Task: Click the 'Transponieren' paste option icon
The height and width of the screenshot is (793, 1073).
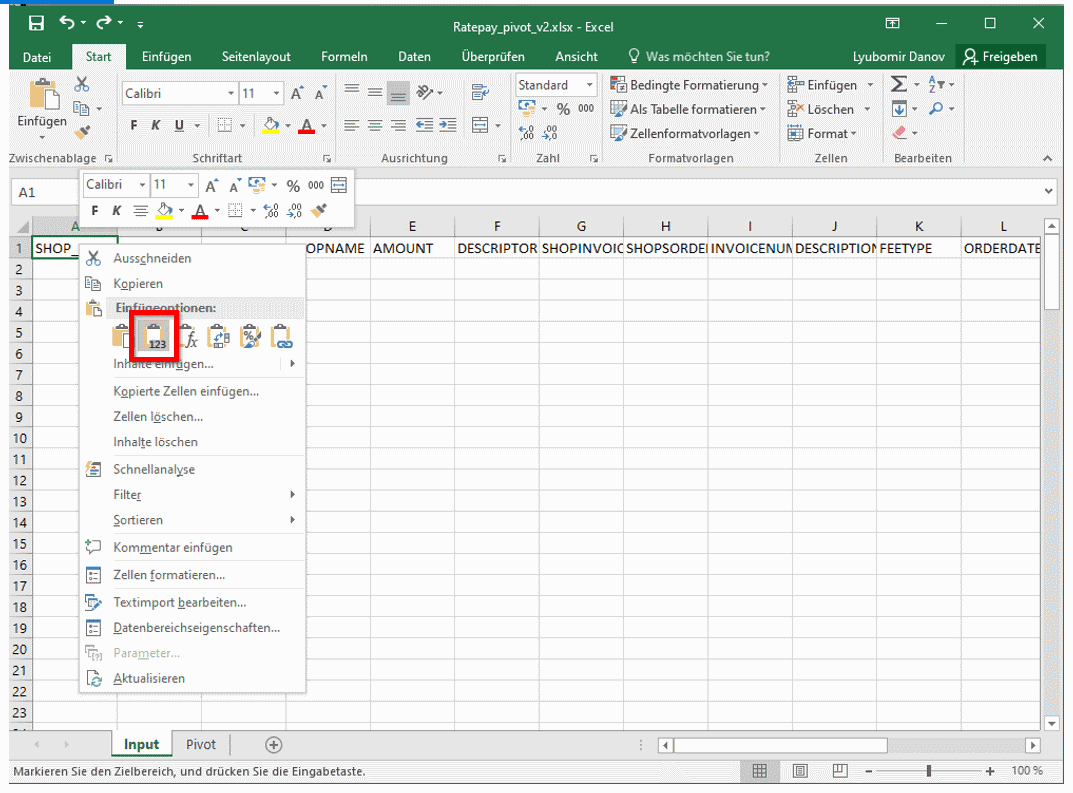Action: click(219, 336)
